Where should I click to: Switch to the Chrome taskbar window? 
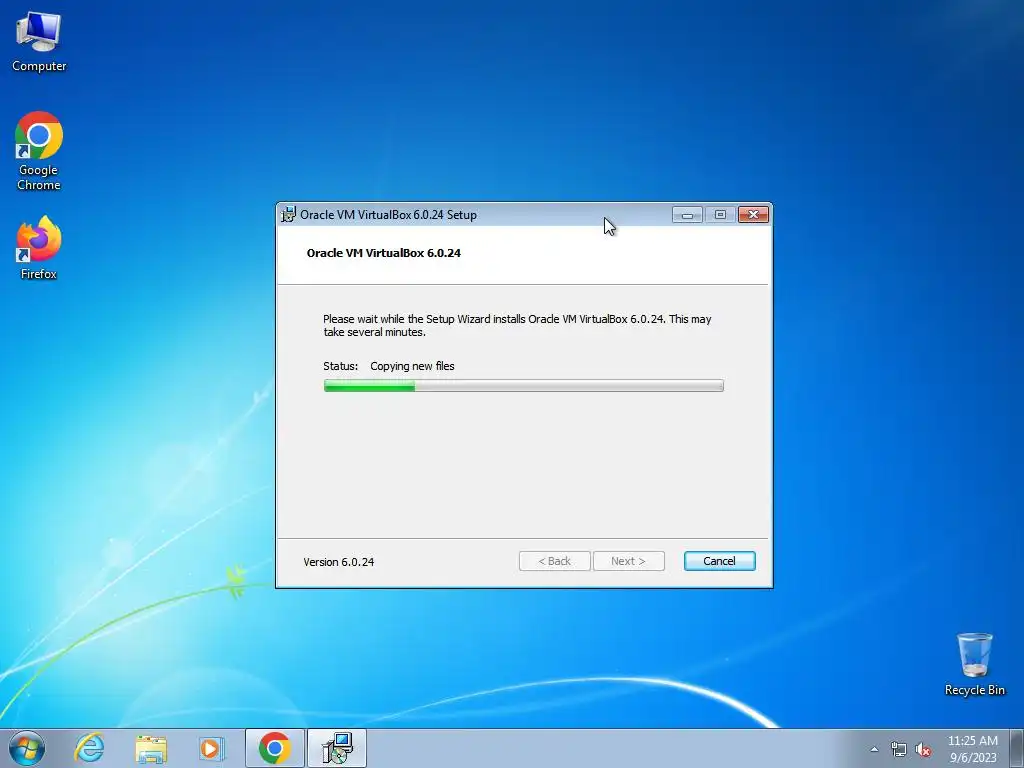(275, 748)
